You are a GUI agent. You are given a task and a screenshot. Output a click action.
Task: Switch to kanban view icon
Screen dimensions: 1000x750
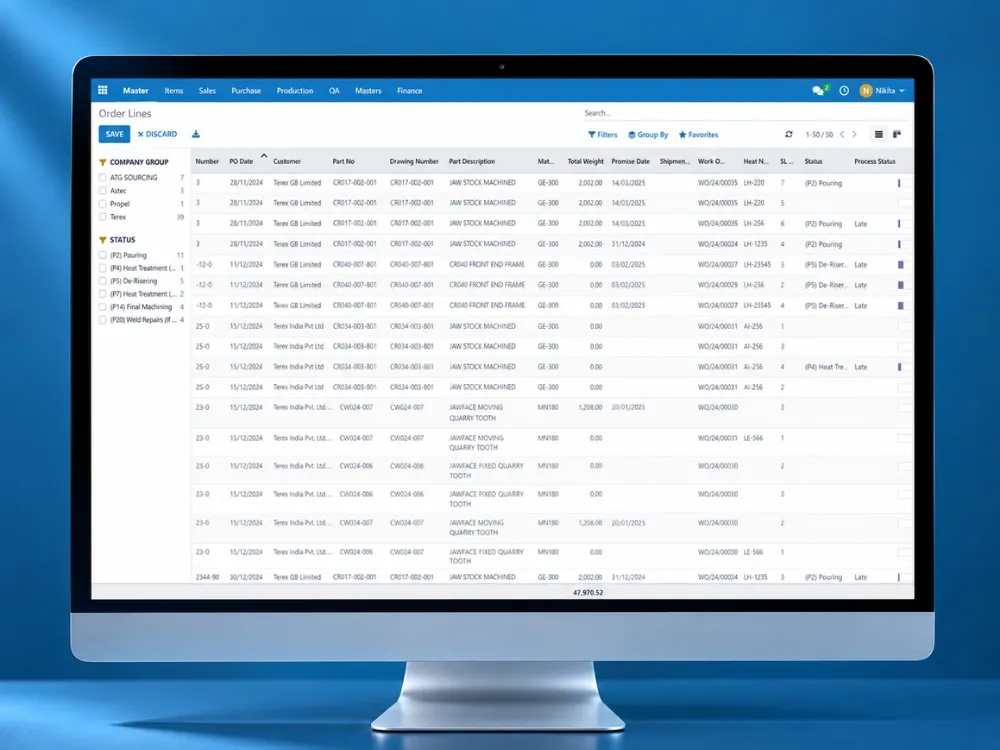pyautogui.click(x=897, y=134)
